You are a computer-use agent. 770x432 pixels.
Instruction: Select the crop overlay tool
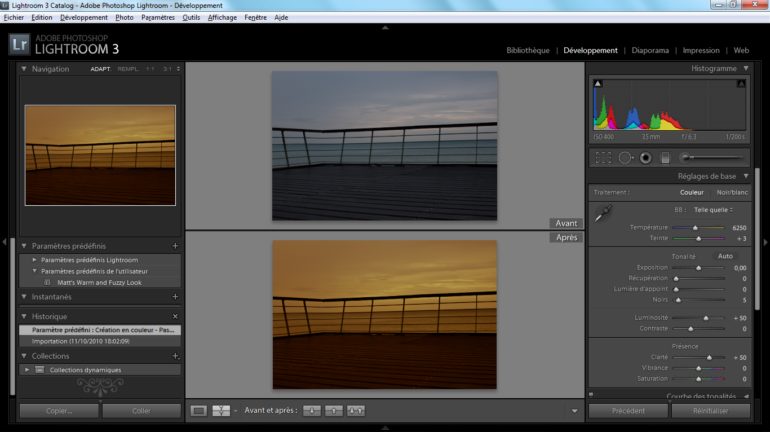603,158
